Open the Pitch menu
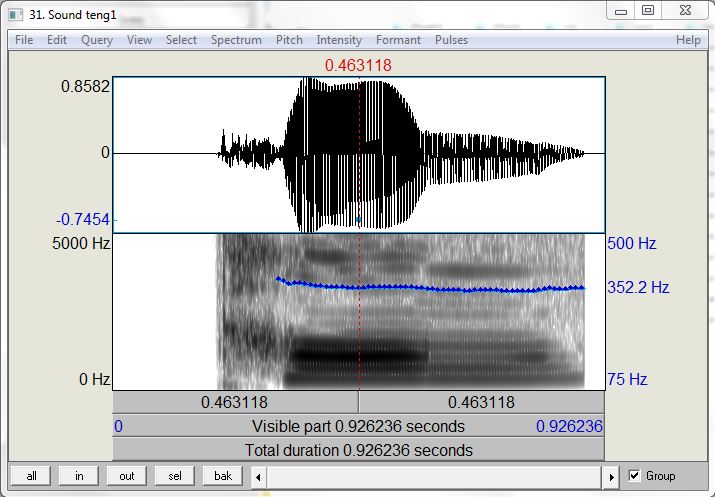The image size is (715, 497). coord(289,40)
